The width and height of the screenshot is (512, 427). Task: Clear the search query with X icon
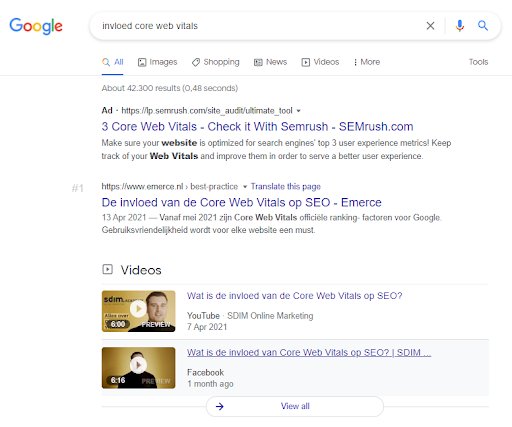[430, 26]
